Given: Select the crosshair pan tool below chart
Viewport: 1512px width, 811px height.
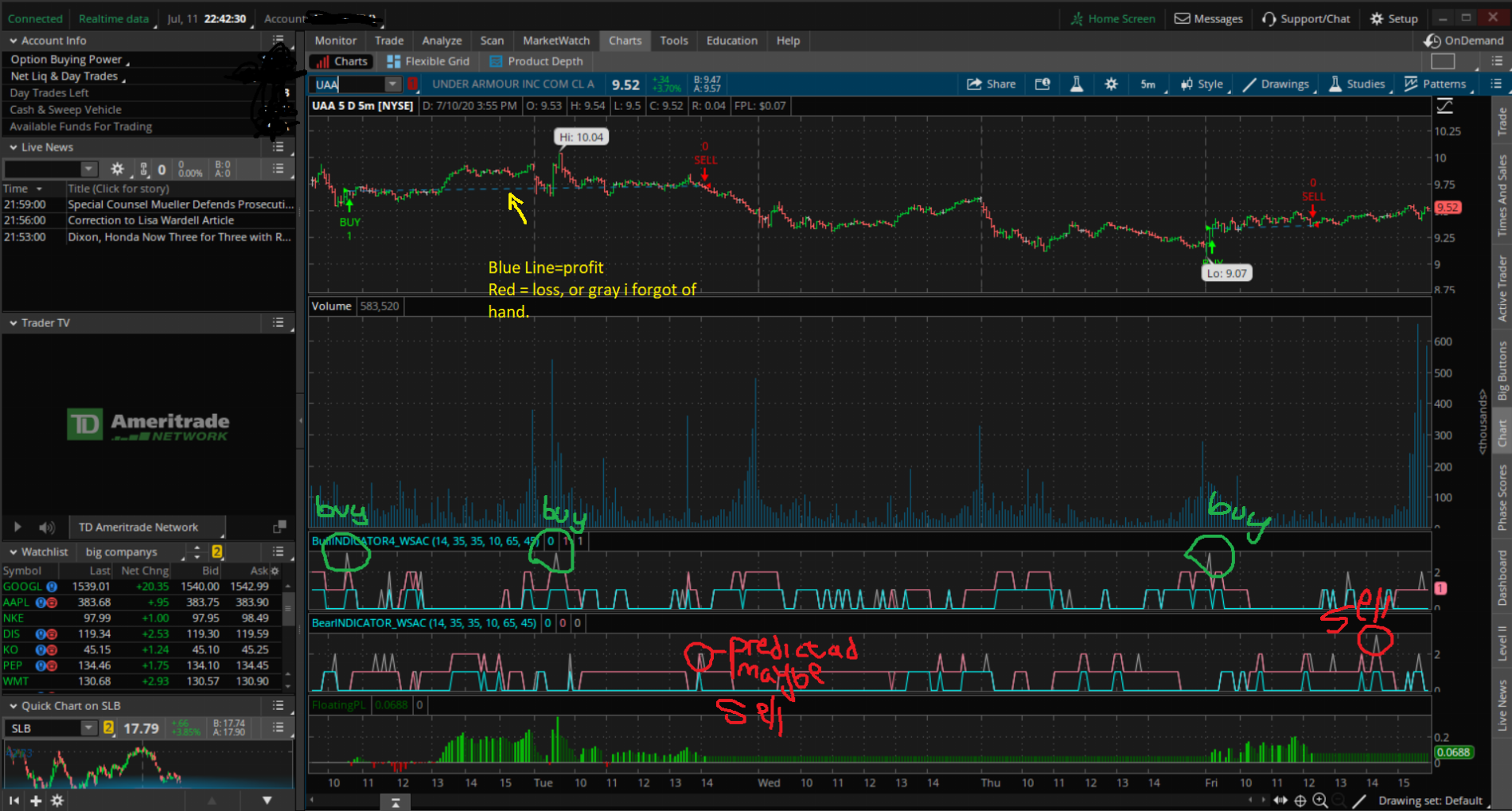Looking at the screenshot, I should [1300, 801].
